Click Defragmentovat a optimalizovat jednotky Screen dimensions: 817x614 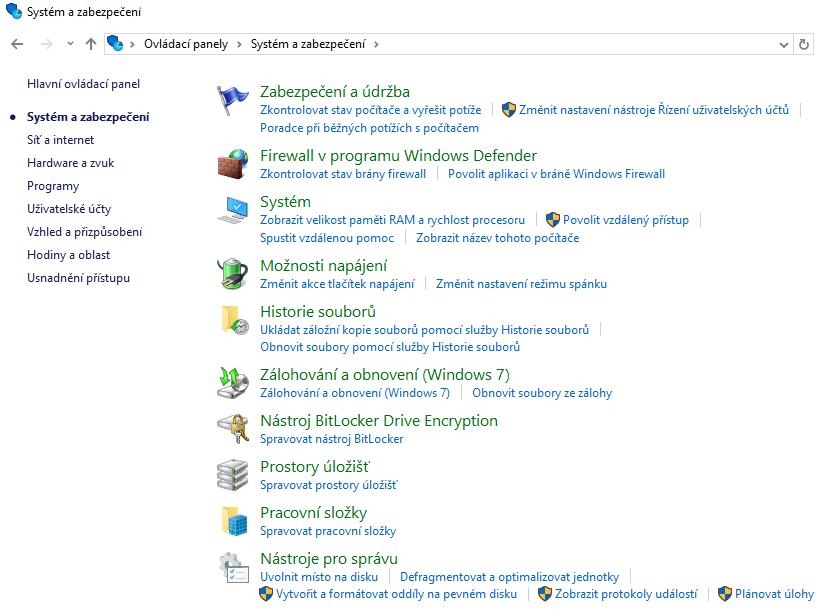coord(509,577)
